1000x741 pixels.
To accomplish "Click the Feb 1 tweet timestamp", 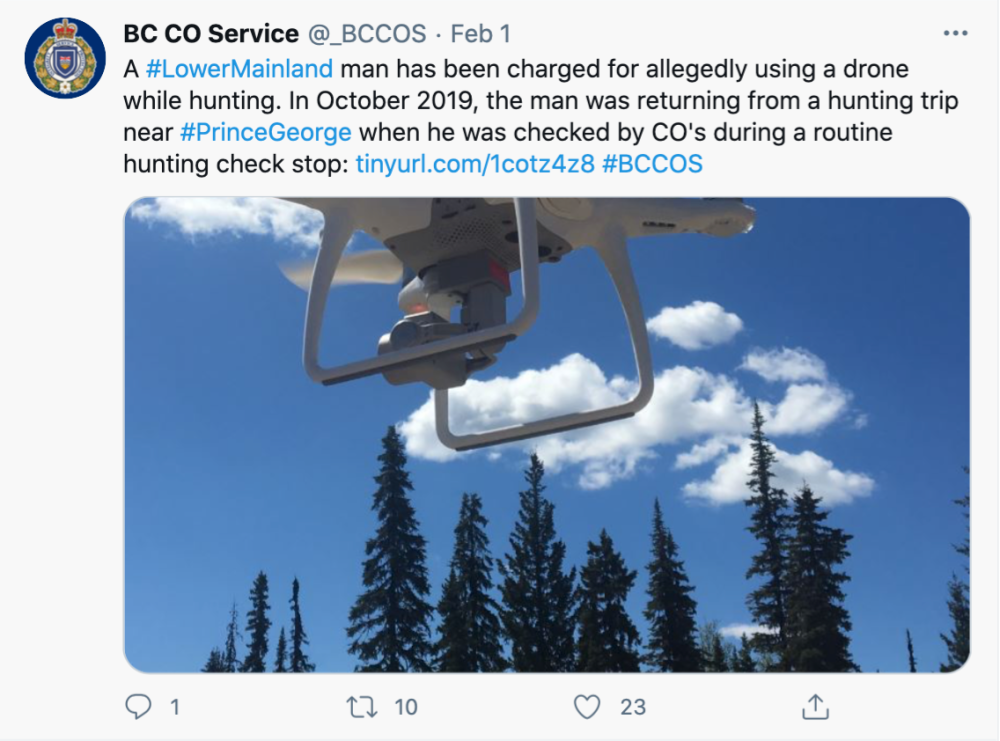I will pyautogui.click(x=481, y=34).
